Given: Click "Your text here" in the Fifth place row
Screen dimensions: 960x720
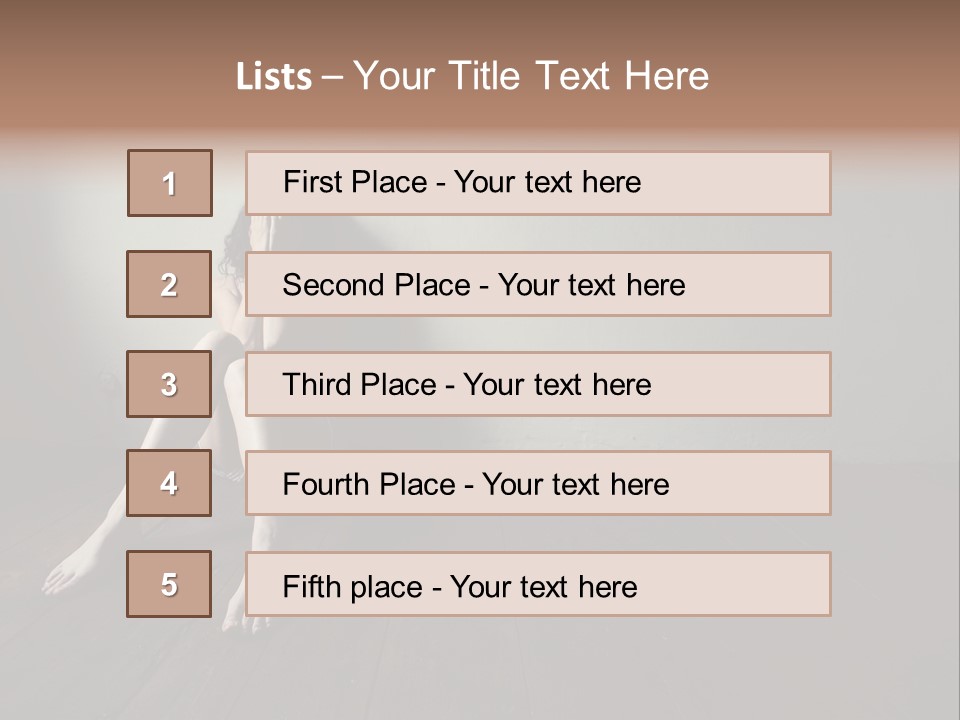Looking at the screenshot, I should 543,586.
